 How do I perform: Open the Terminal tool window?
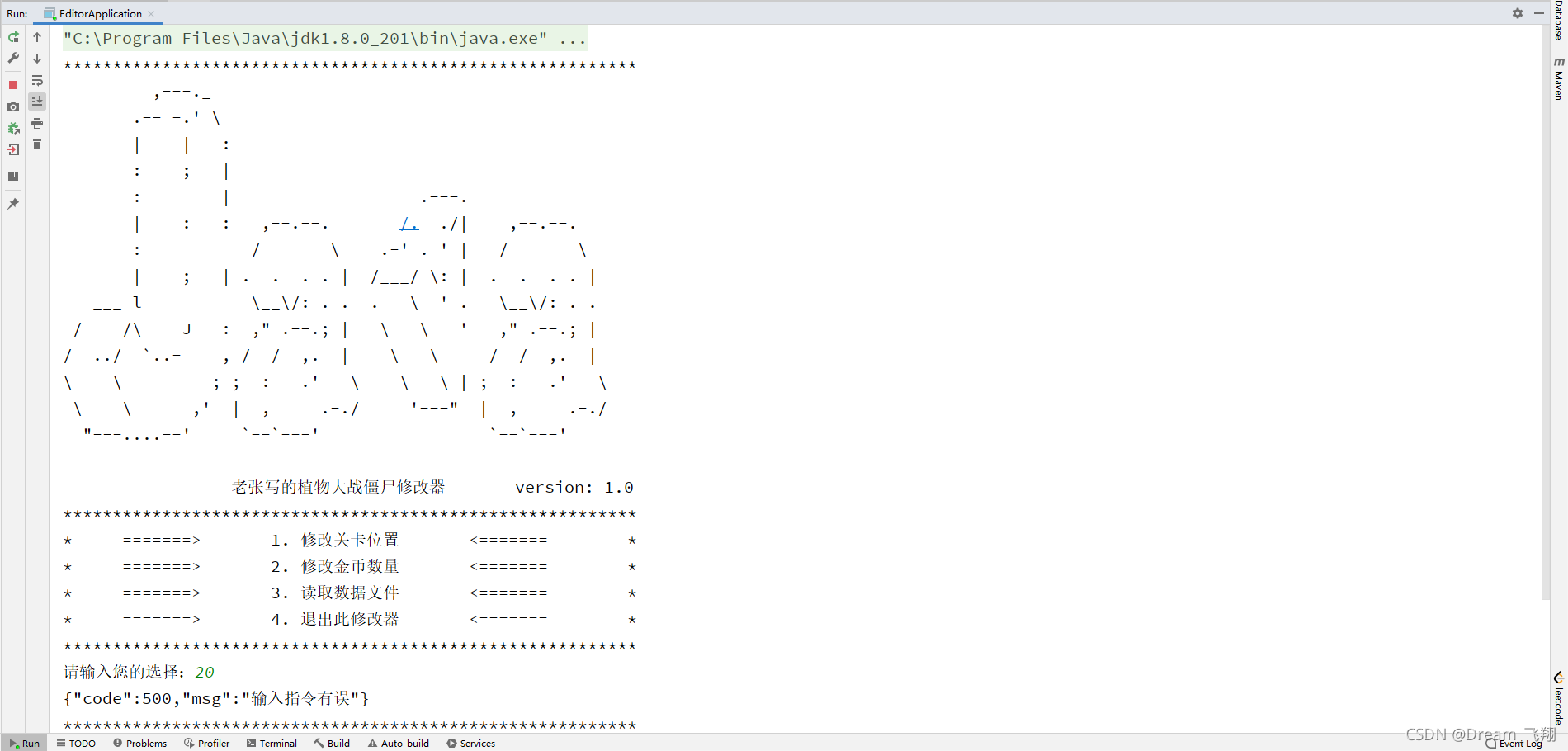click(272, 744)
